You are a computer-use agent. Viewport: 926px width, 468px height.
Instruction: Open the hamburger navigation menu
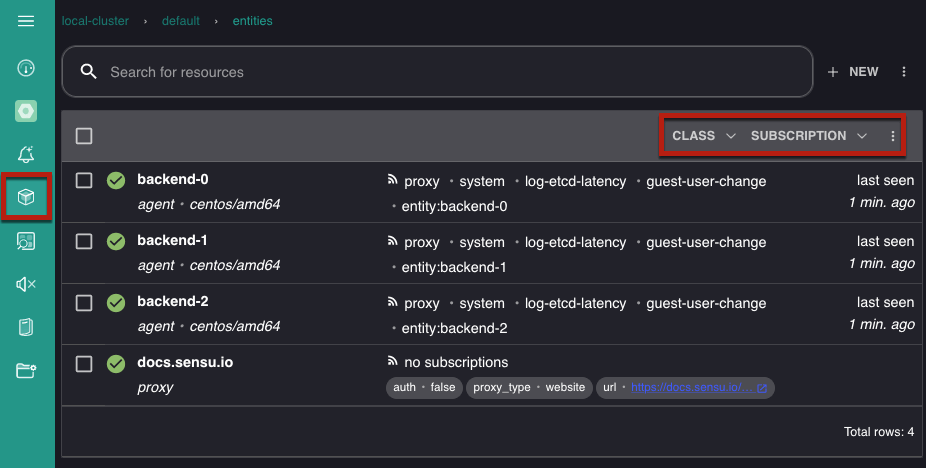[x=25, y=21]
